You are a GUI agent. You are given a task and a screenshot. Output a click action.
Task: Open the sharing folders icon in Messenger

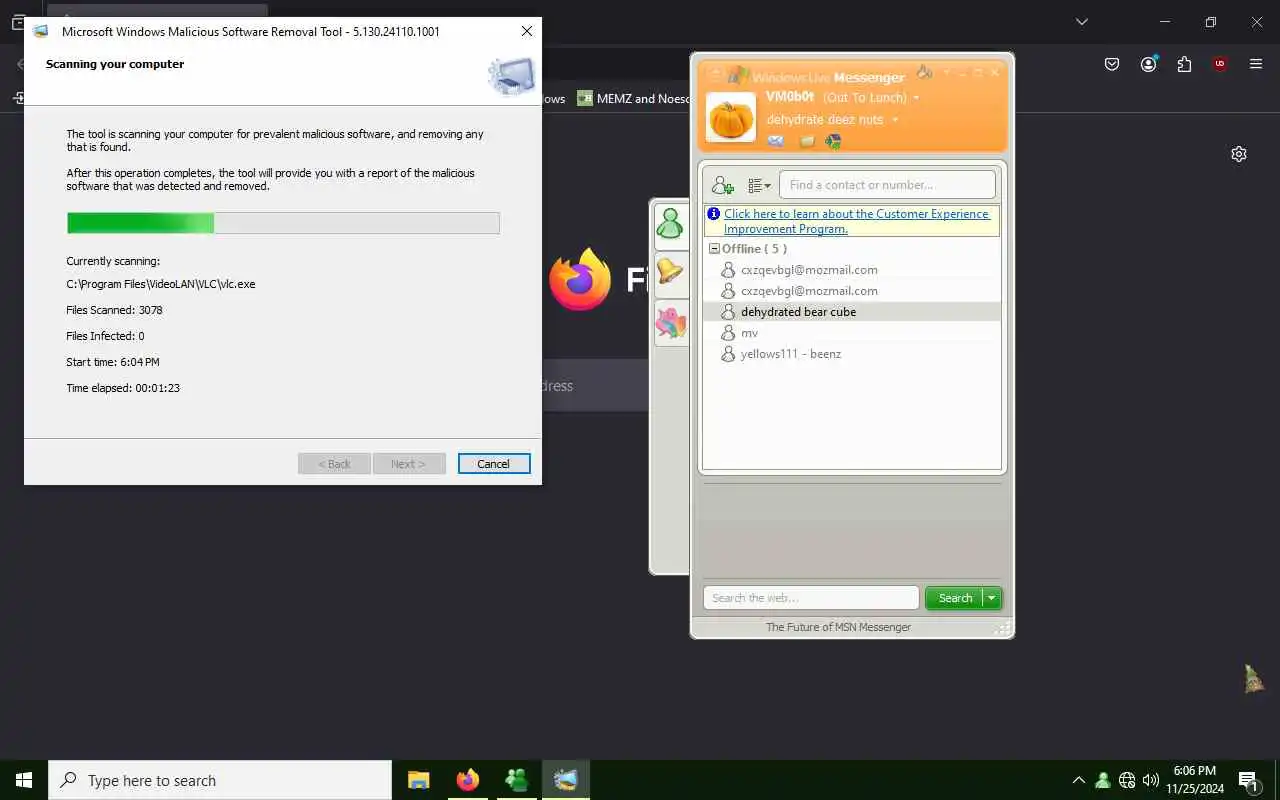[807, 141]
